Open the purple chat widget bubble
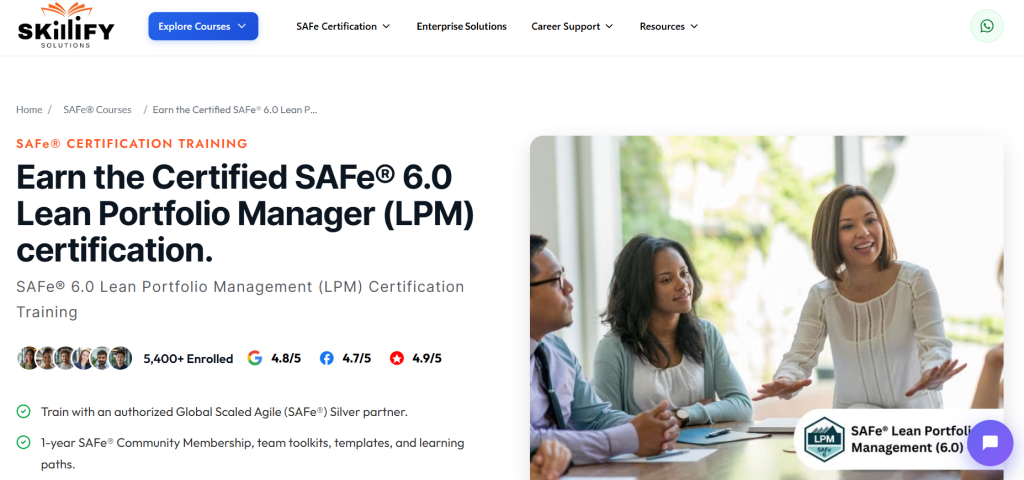The width and height of the screenshot is (1024, 480). click(x=989, y=443)
